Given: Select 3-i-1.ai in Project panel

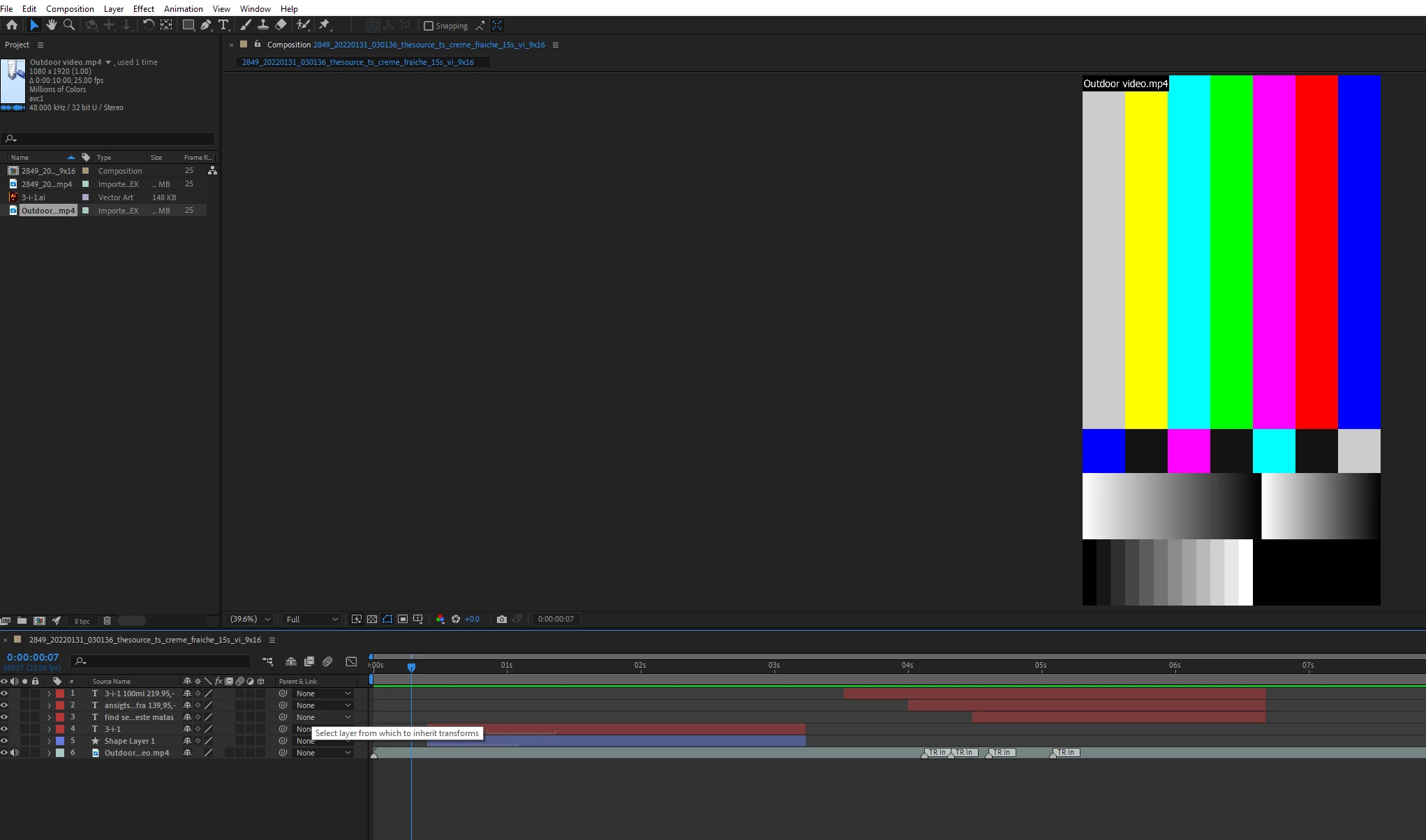Looking at the screenshot, I should click(x=34, y=197).
